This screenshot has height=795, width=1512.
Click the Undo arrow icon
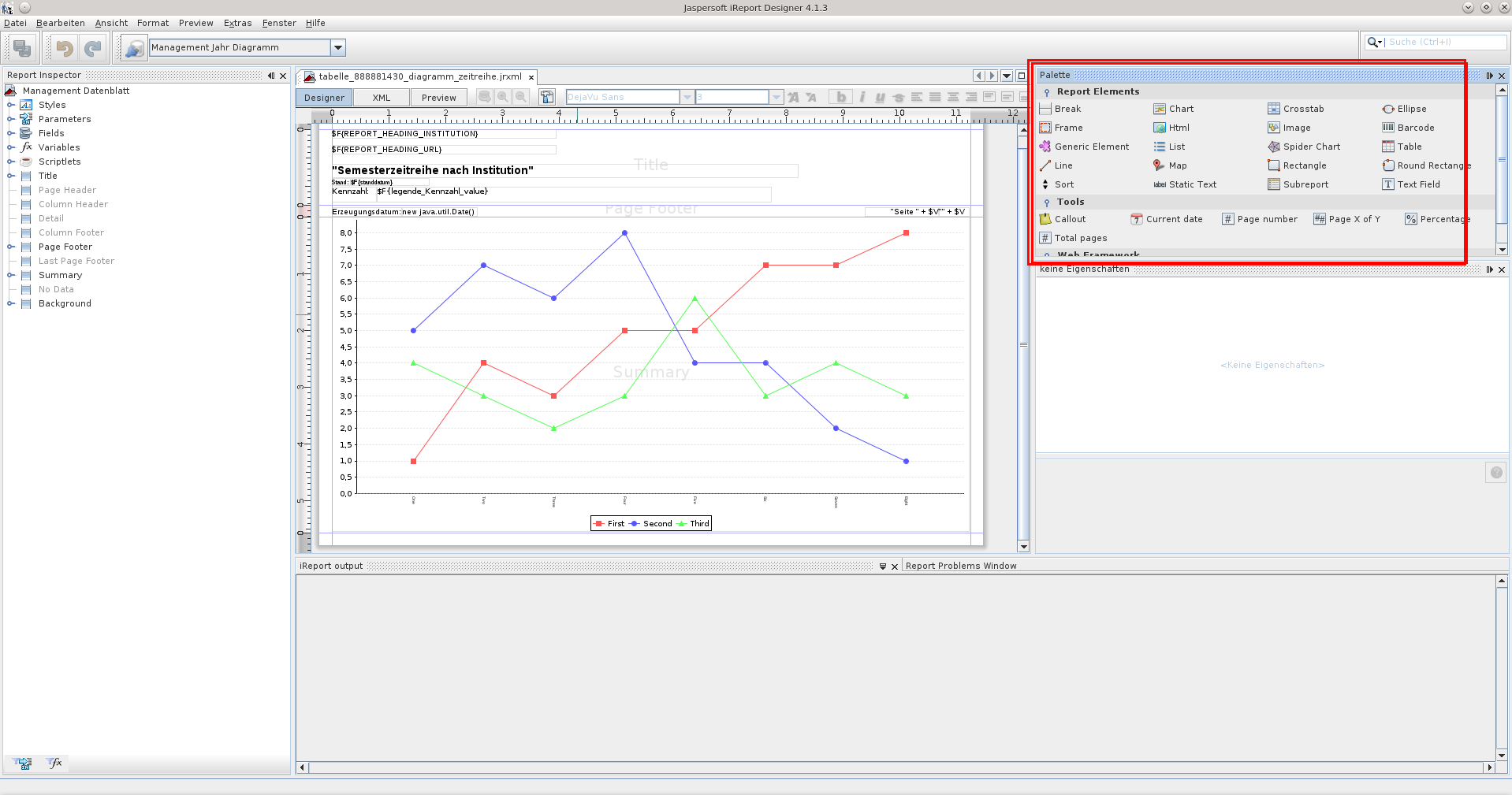[65, 48]
